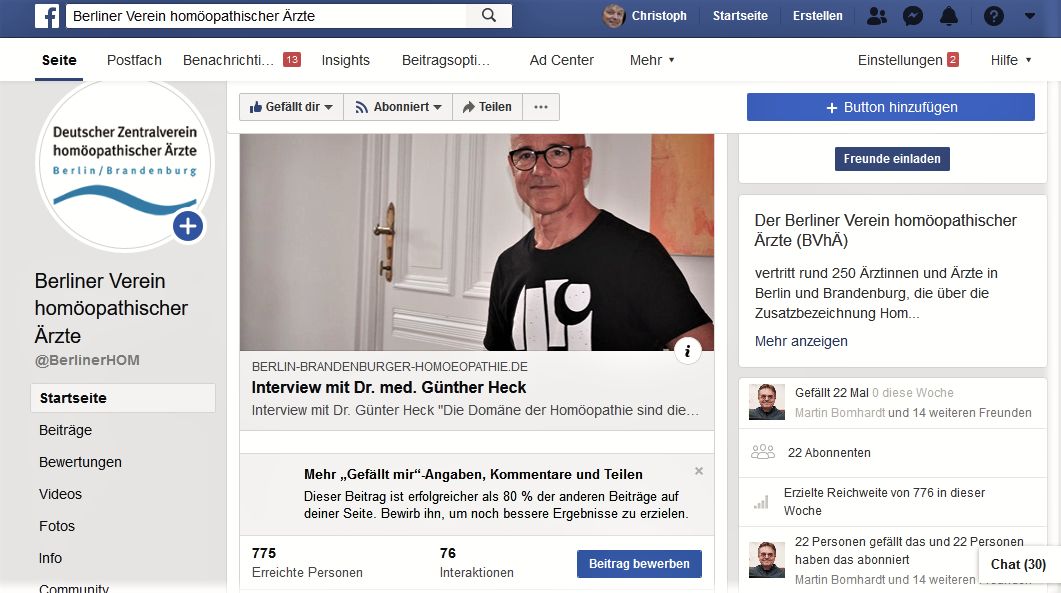This screenshot has height=593, width=1061.
Task: Click Erzielte Reichweite von 776 text
Action: pyautogui.click(x=884, y=502)
